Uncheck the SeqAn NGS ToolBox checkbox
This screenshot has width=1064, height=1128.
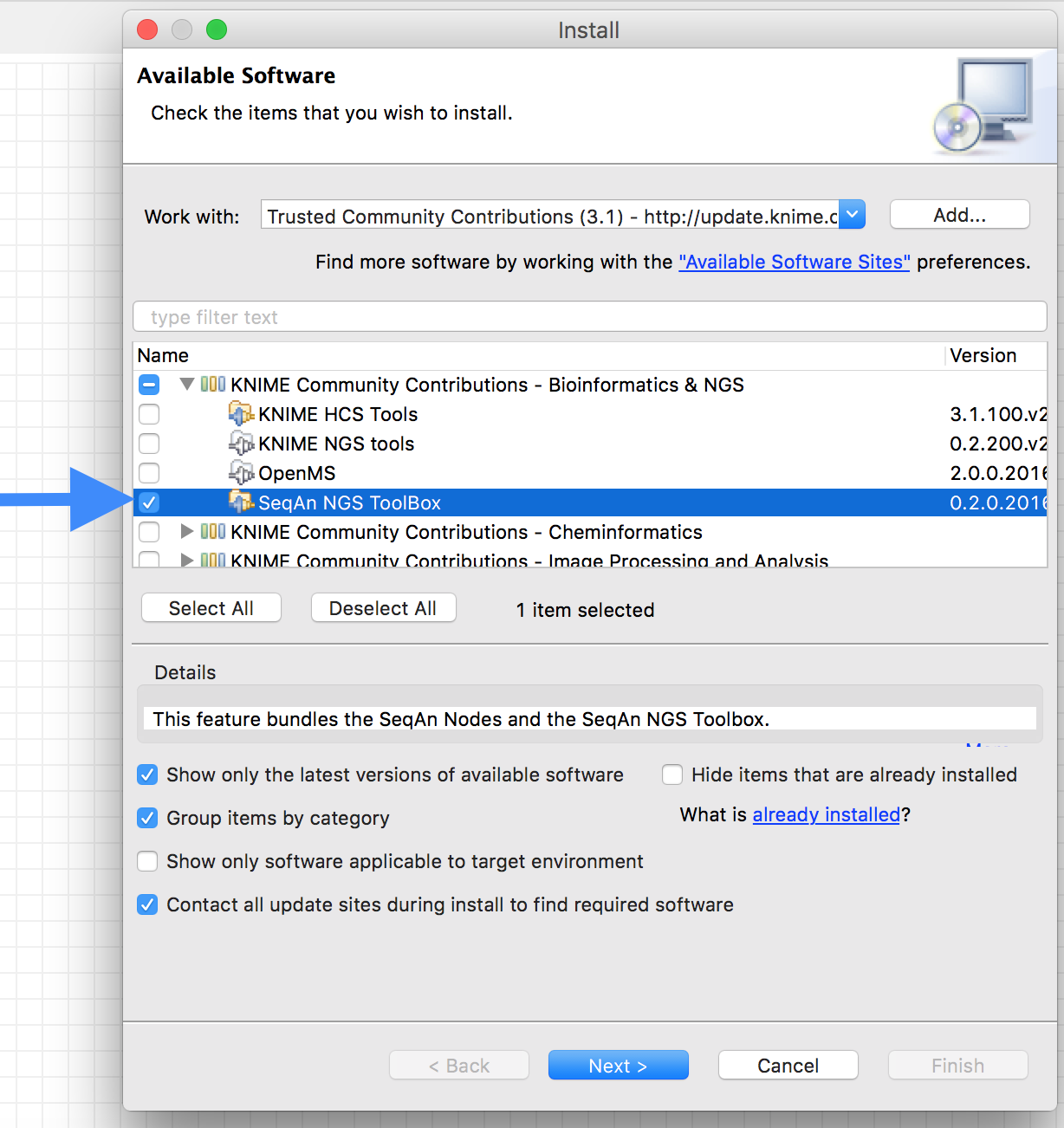point(149,502)
